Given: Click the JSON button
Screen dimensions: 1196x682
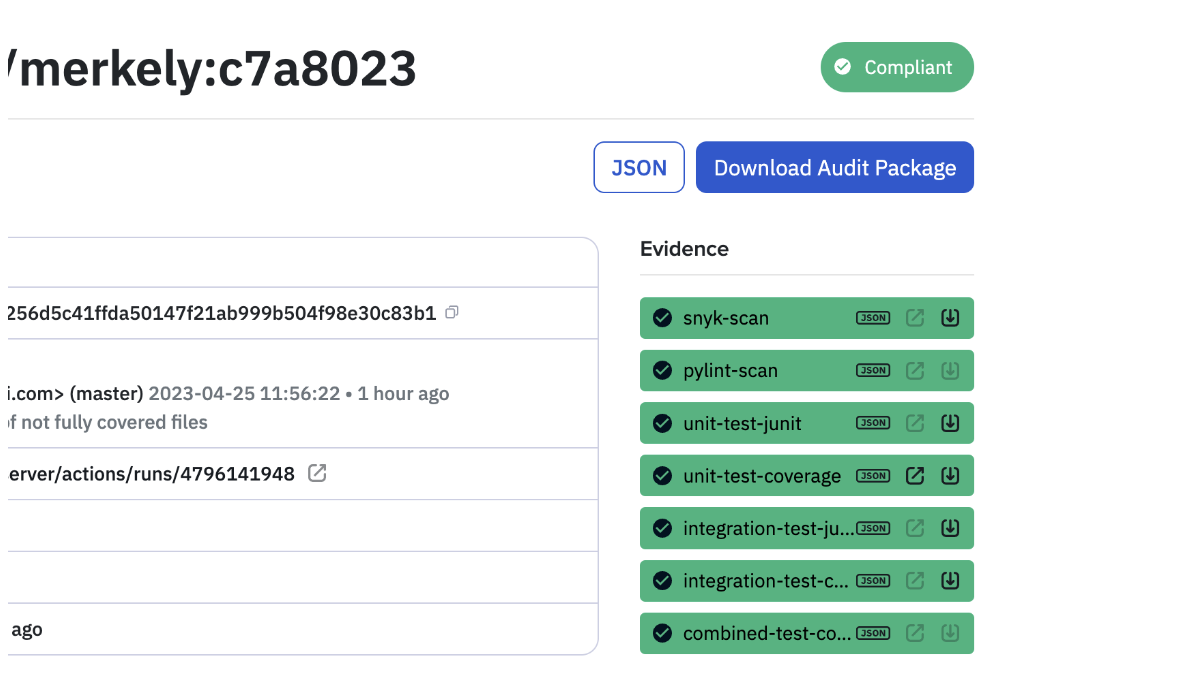Looking at the screenshot, I should (639, 167).
